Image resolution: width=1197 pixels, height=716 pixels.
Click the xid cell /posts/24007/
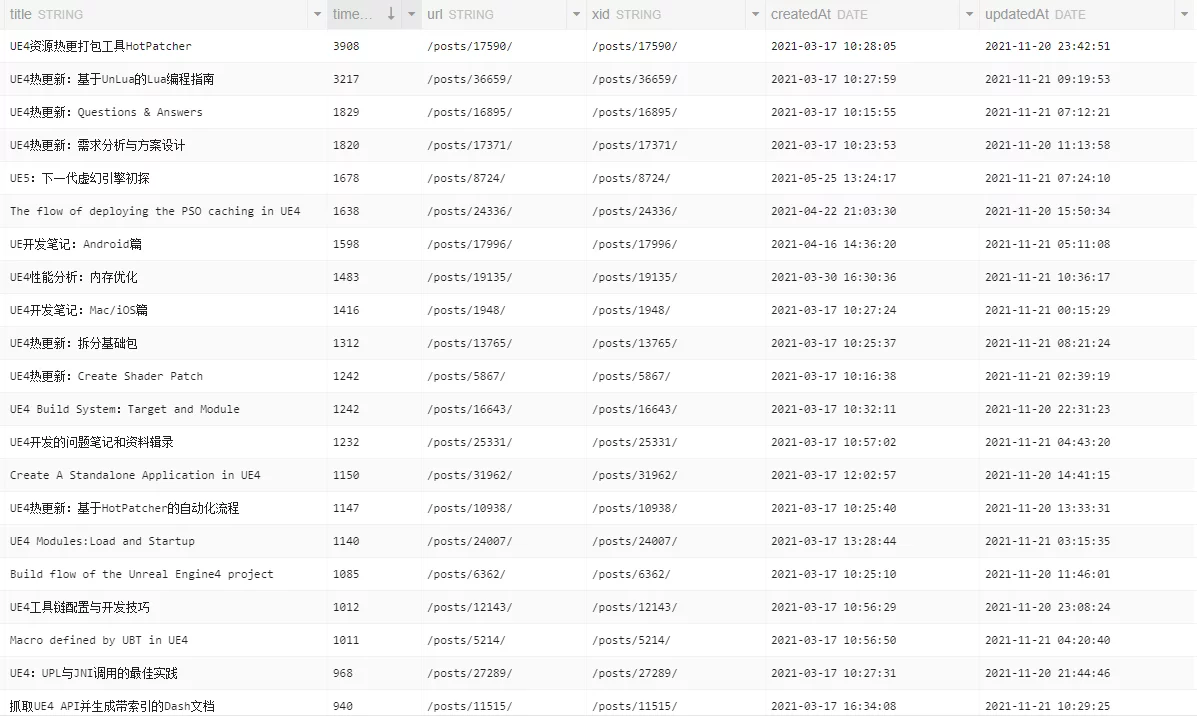click(634, 541)
